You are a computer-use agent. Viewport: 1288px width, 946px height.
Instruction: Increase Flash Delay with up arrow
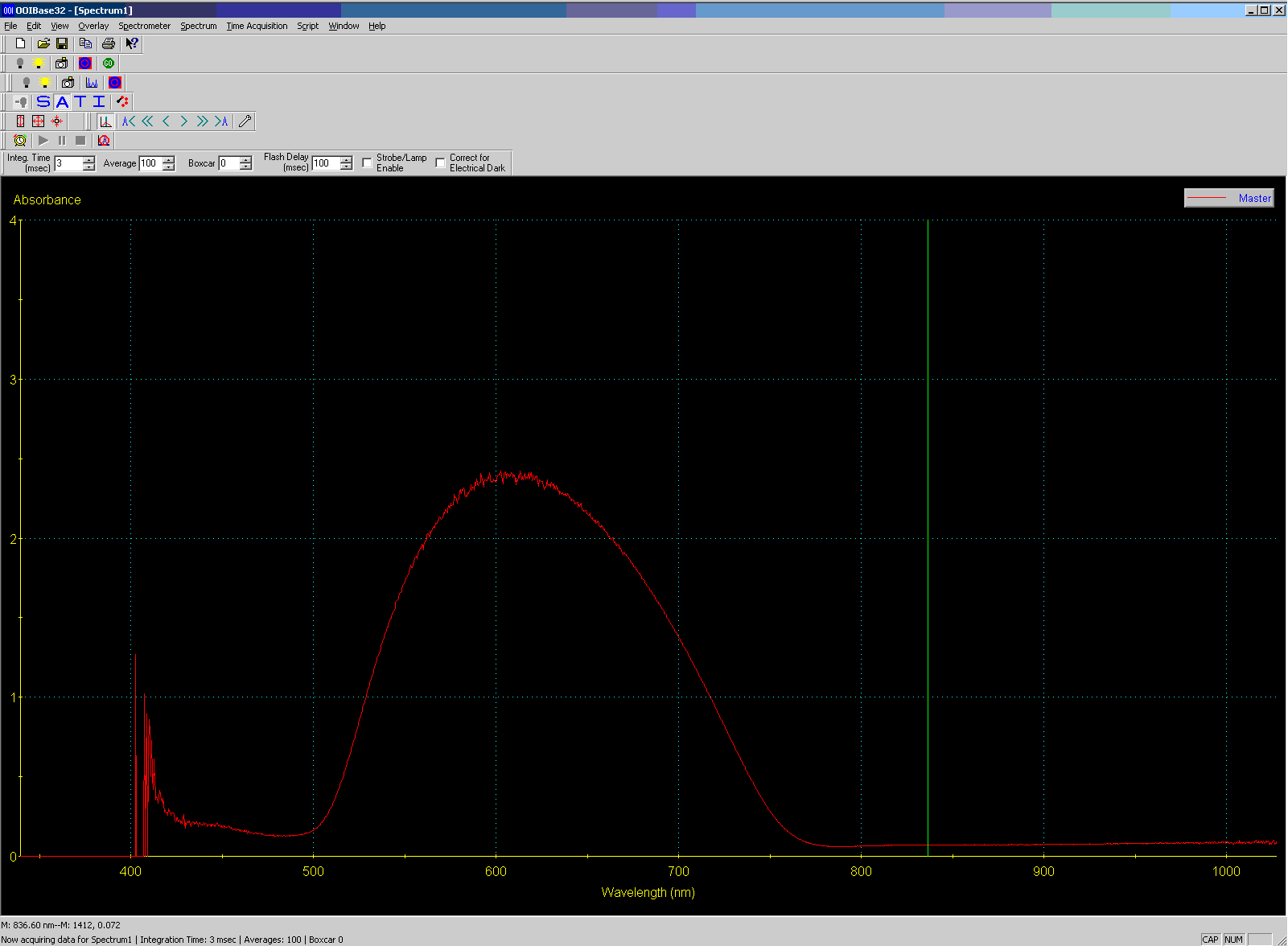point(346,159)
